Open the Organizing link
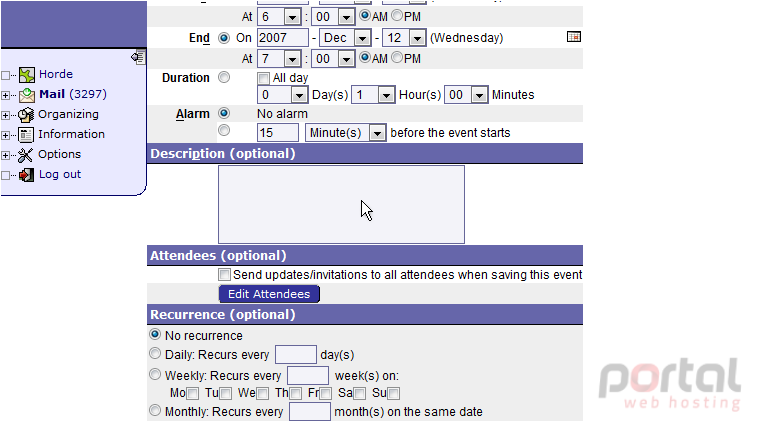The width and height of the screenshot is (776, 422). point(68,114)
